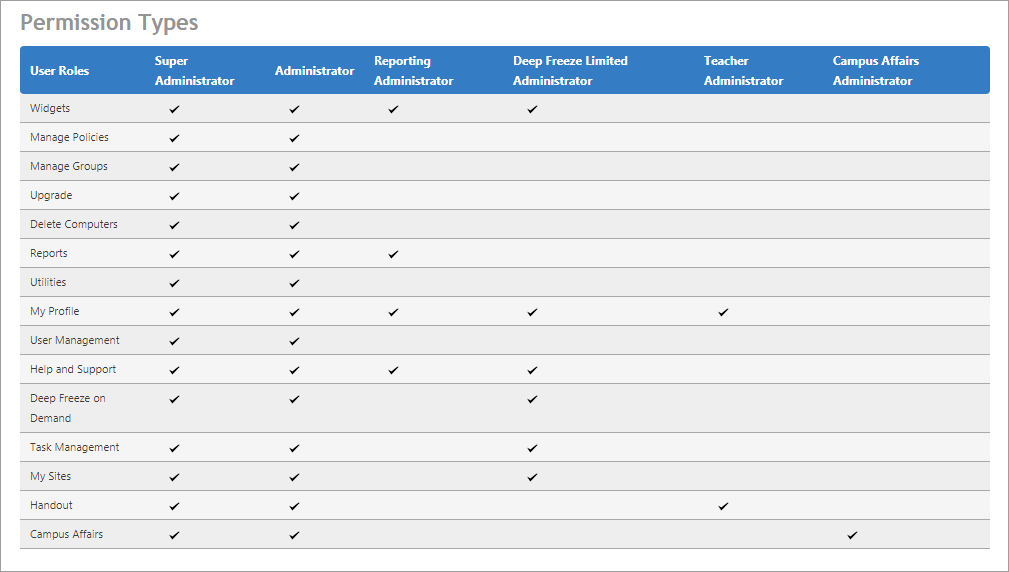
Task: Click the My Profile checkmark under Teacher Administrator
Action: (723, 312)
